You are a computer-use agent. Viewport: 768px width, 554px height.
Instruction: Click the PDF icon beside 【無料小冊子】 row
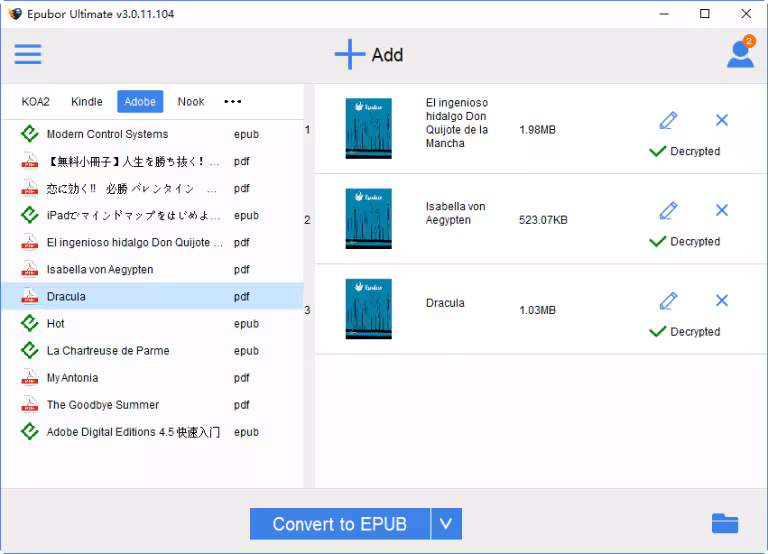[30, 161]
